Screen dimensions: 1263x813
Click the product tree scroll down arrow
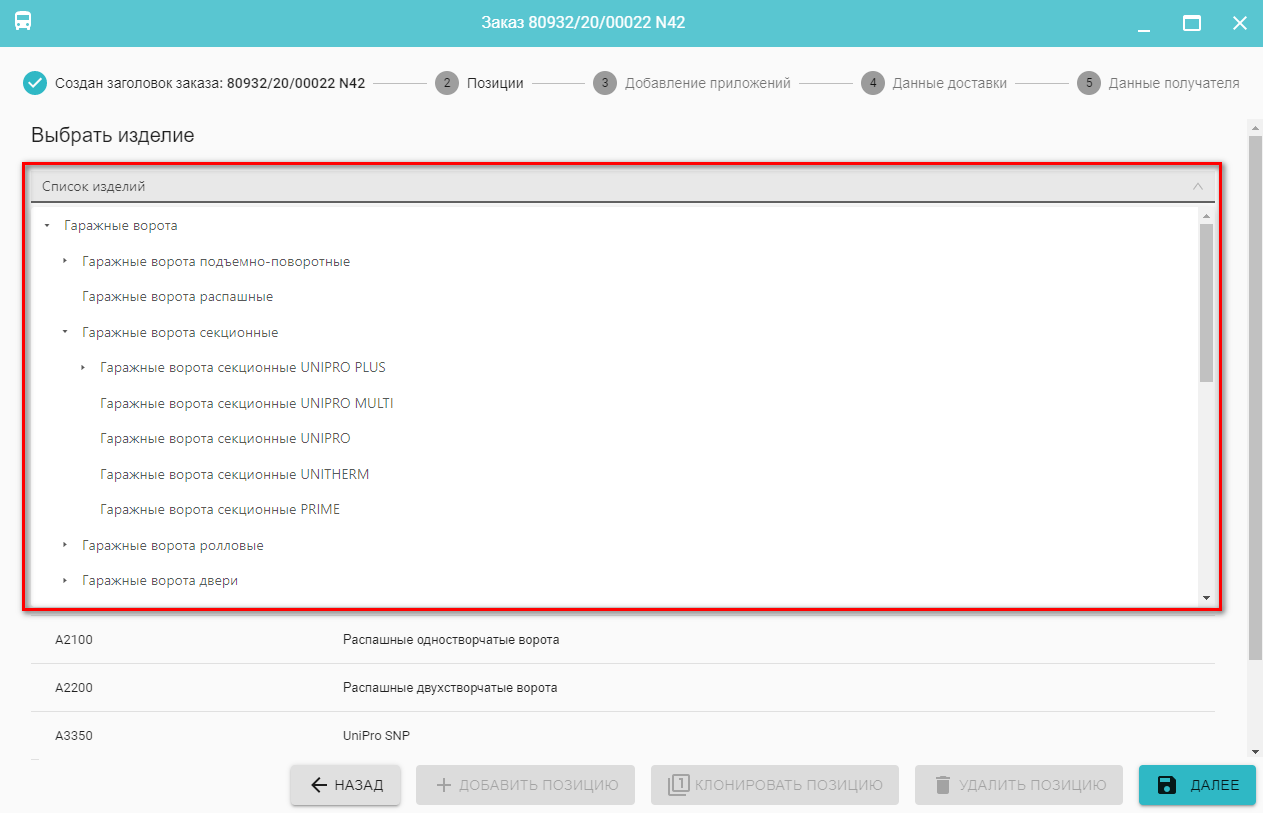click(x=1206, y=598)
